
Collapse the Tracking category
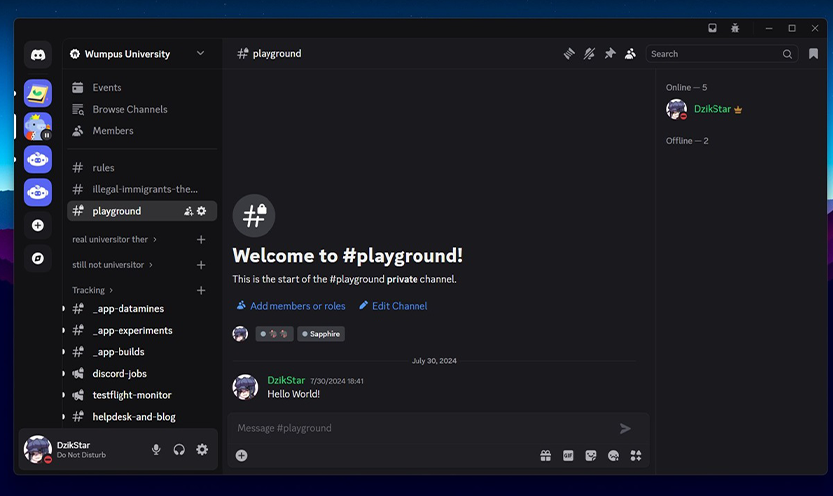[x=92, y=290]
